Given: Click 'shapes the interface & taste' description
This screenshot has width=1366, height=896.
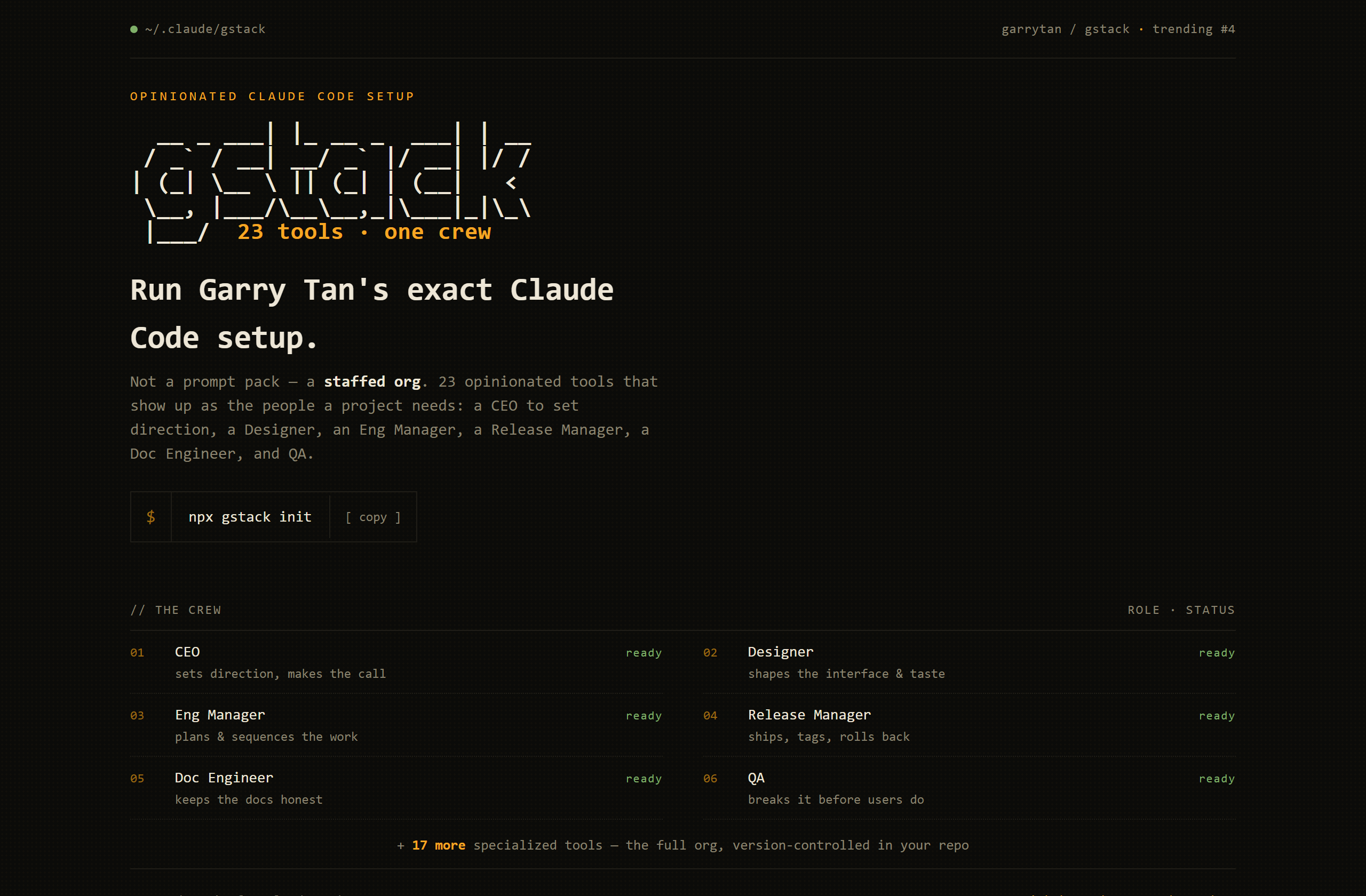Looking at the screenshot, I should coord(847,674).
